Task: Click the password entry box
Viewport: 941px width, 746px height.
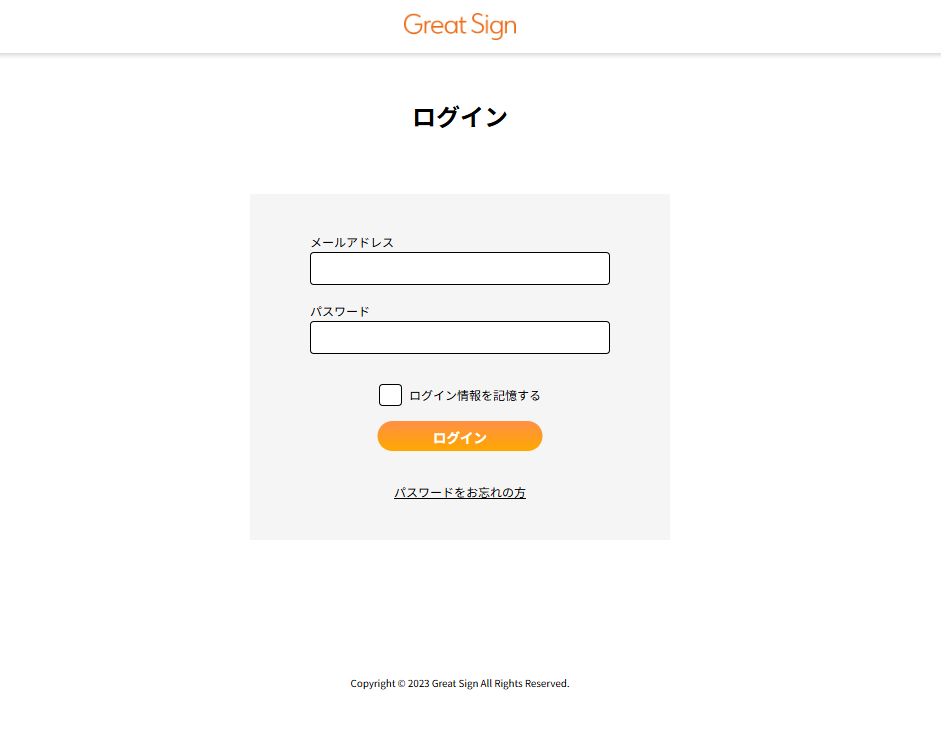Action: click(459, 337)
